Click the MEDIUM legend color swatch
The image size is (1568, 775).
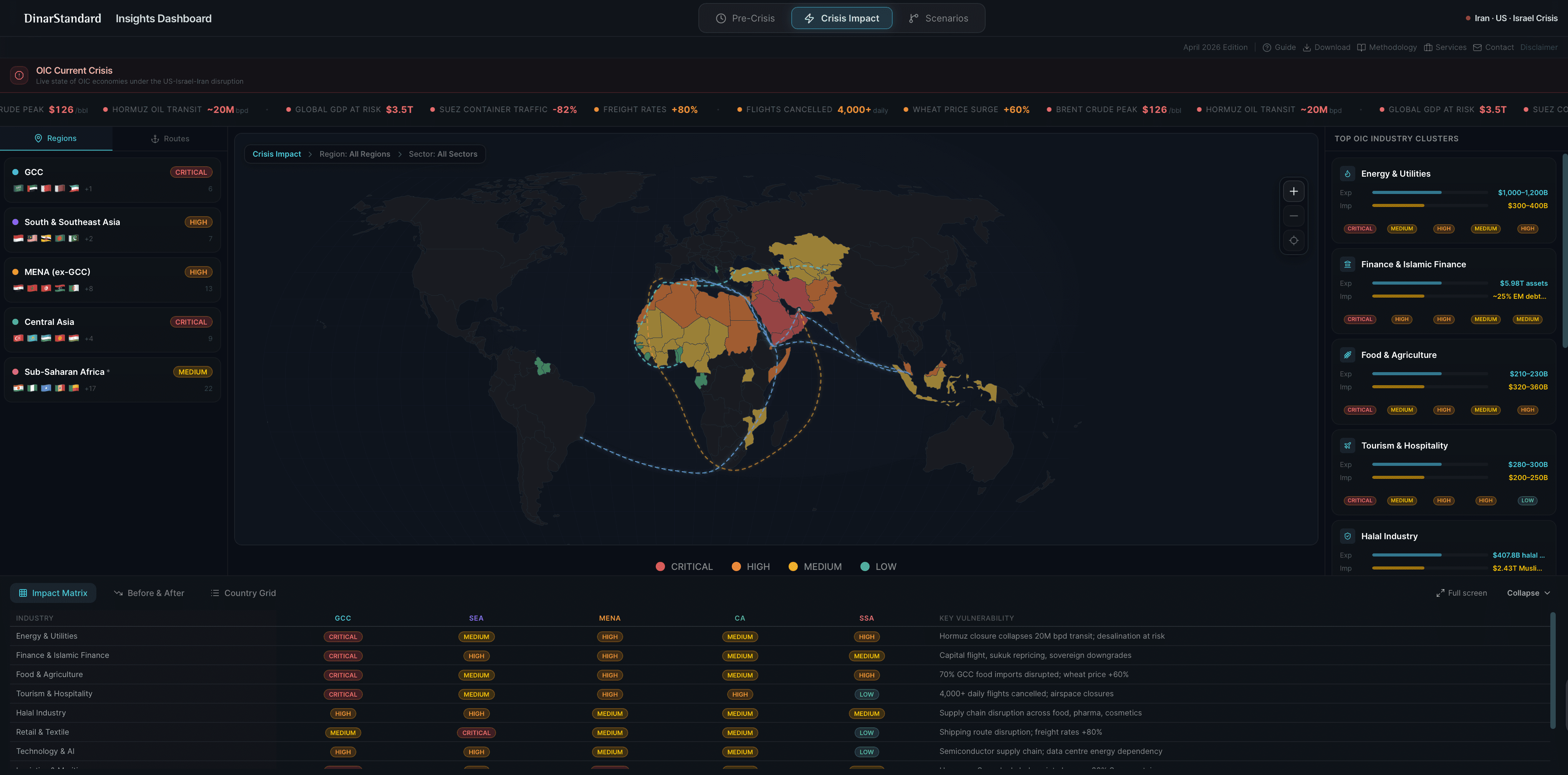[x=792, y=567]
